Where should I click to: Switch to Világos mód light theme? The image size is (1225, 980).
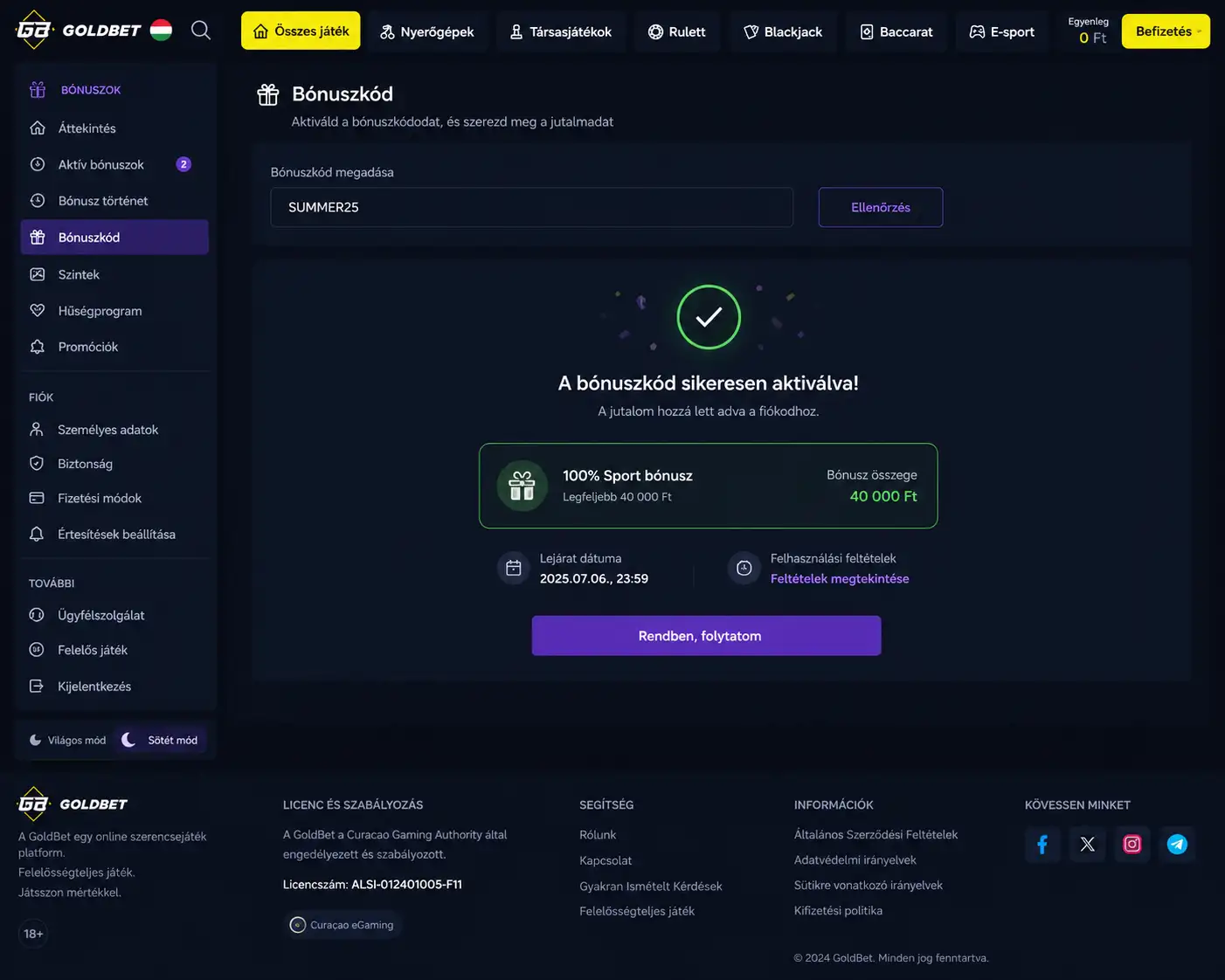tap(67, 740)
